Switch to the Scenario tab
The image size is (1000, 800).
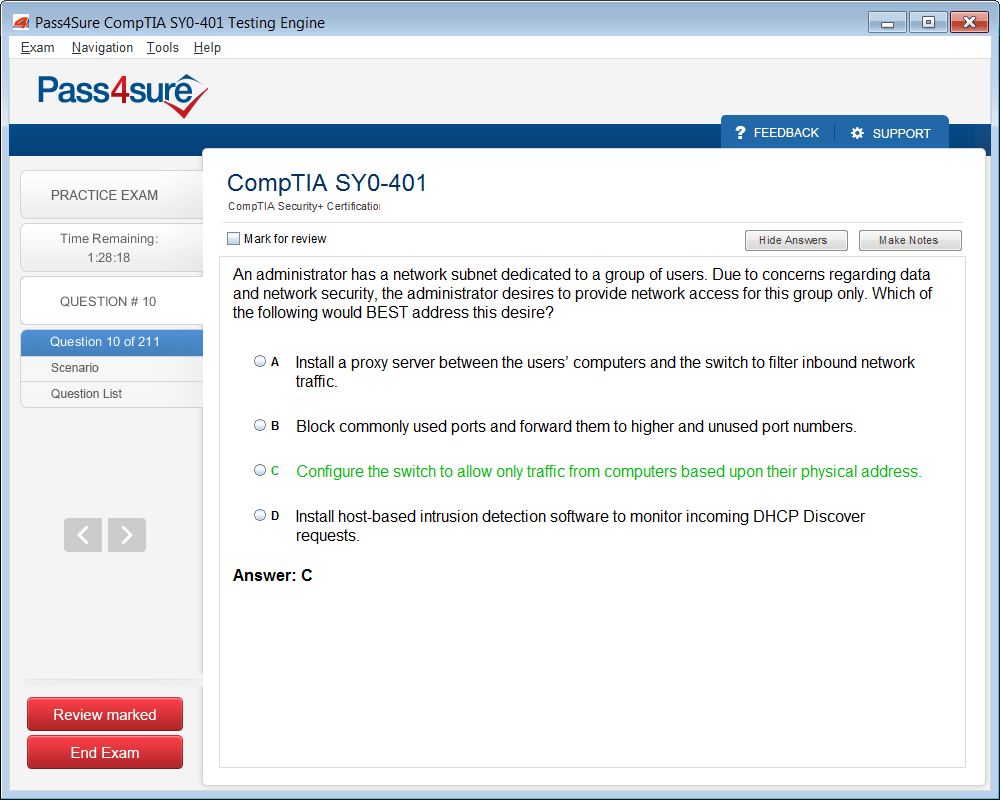pyautogui.click(x=112, y=368)
